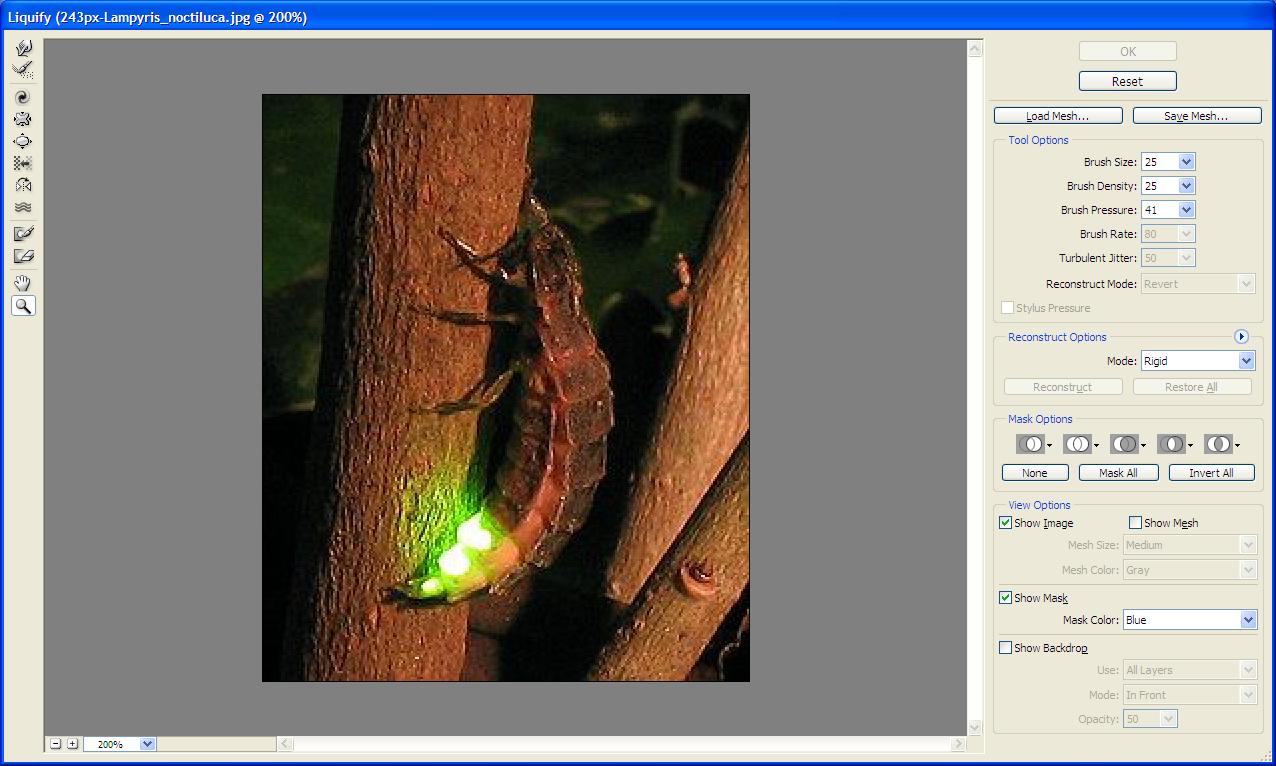Open the Reconstruct Mode dropdown set to Rigid
The height and width of the screenshot is (766, 1276).
[1246, 361]
